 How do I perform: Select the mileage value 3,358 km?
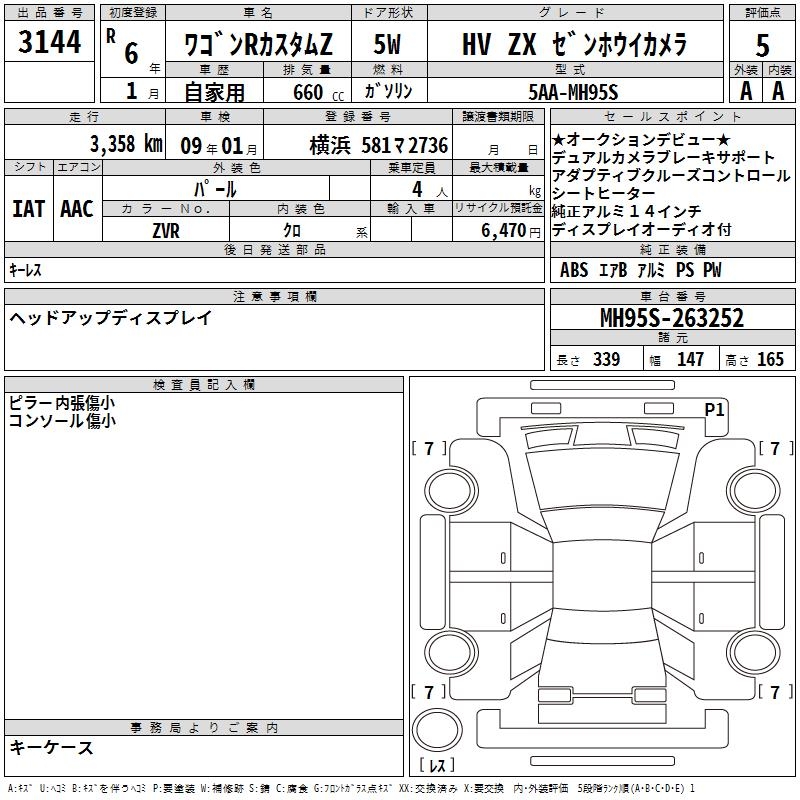[125, 143]
